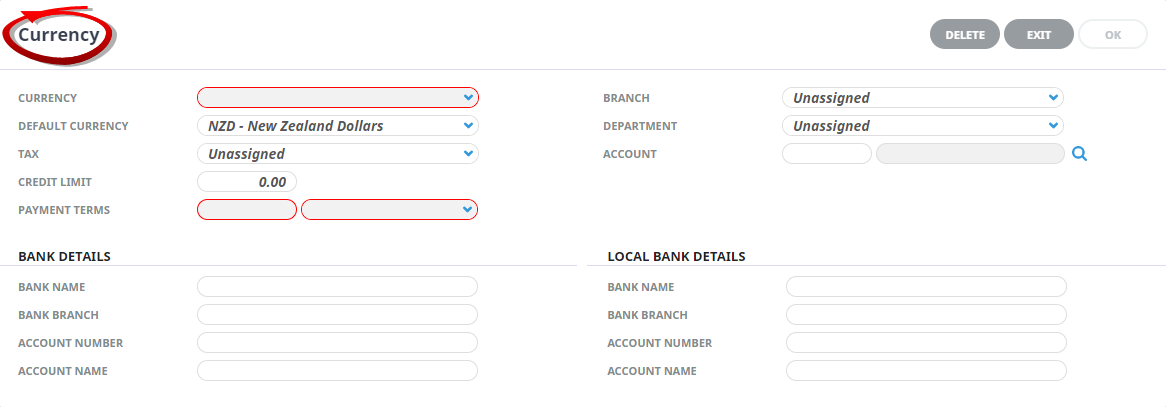Expand the Payment Terms dropdown

(390, 210)
